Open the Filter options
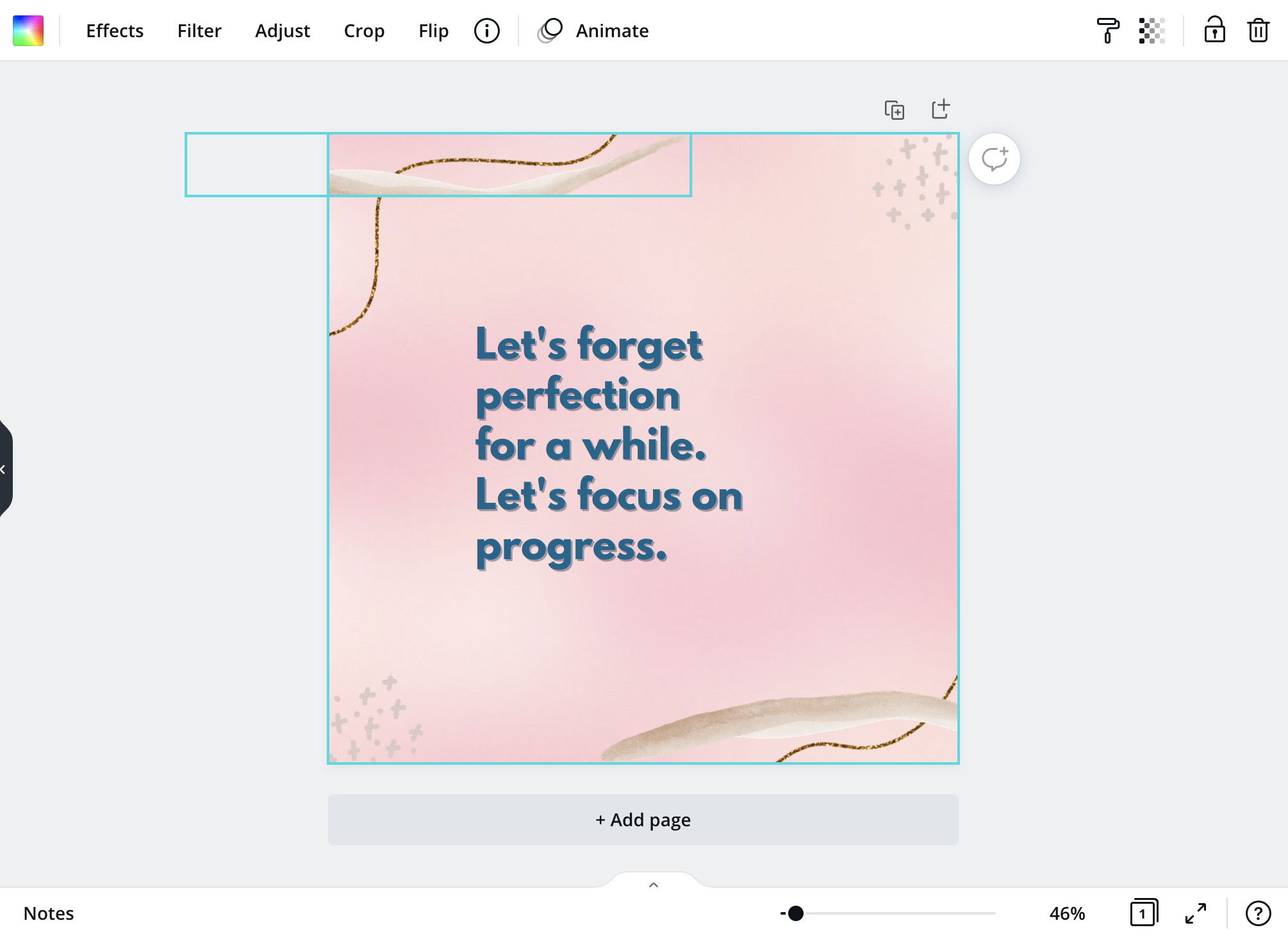The image size is (1288, 939). click(x=199, y=31)
